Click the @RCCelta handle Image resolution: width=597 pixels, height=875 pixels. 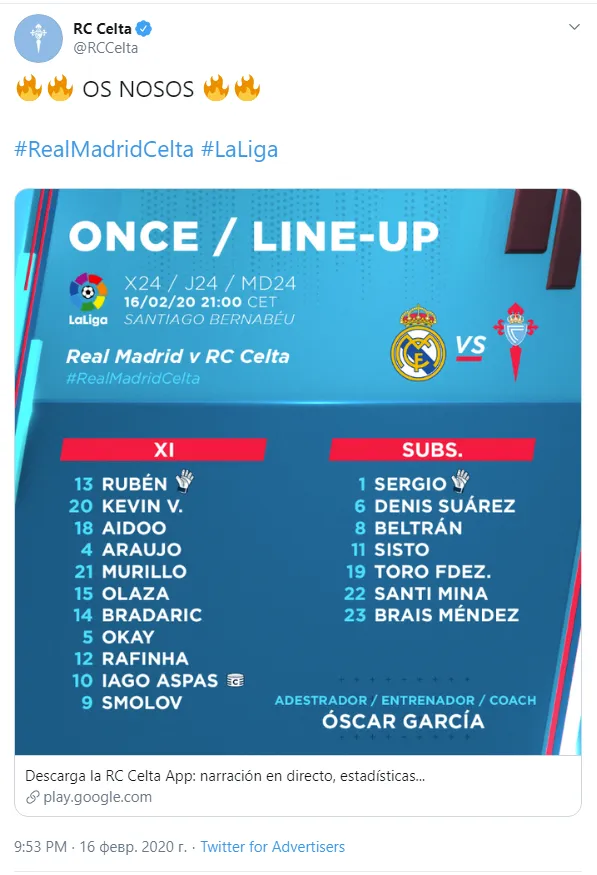[105, 48]
